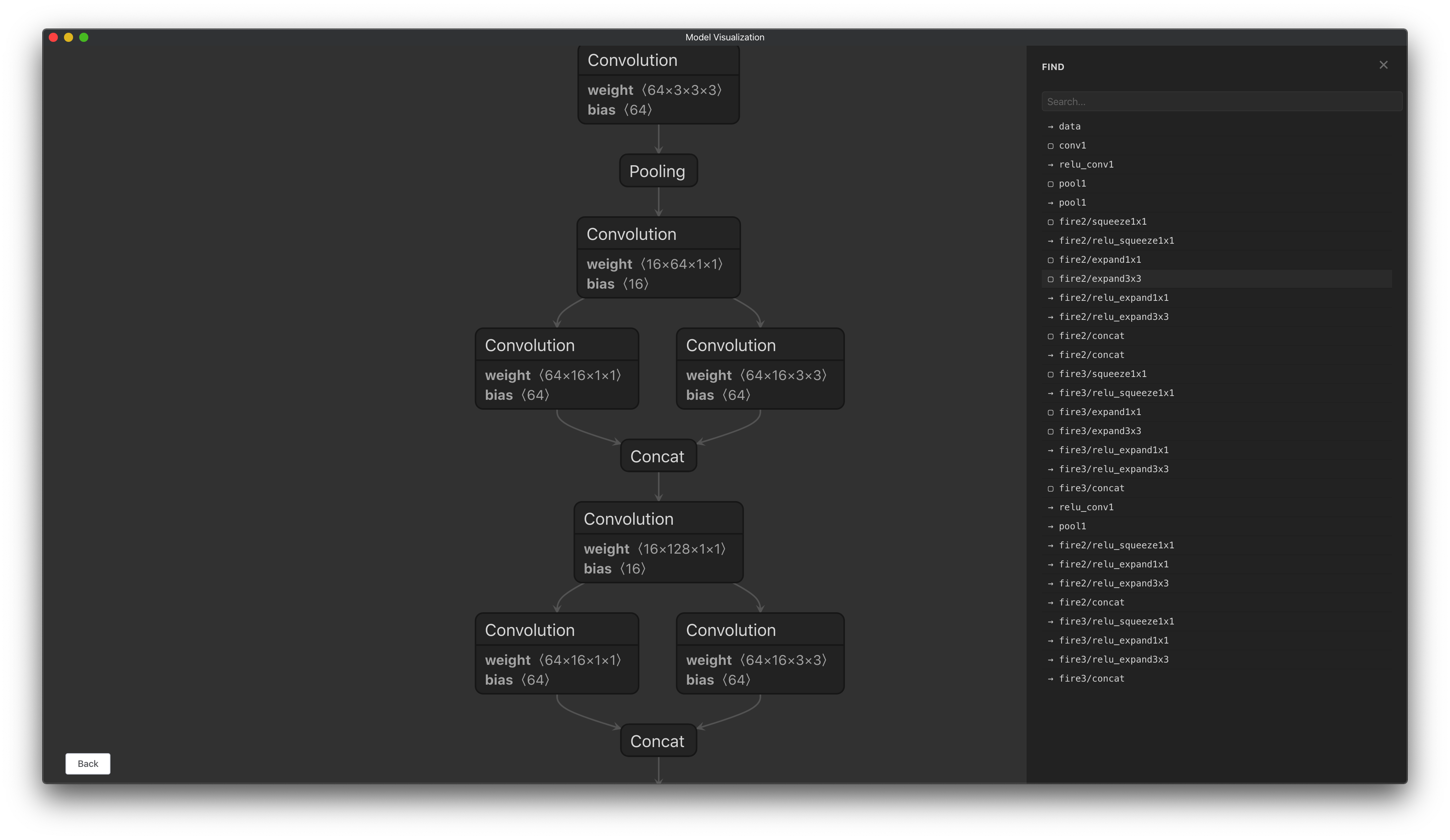Select the conv1 node entry

coord(1072,145)
